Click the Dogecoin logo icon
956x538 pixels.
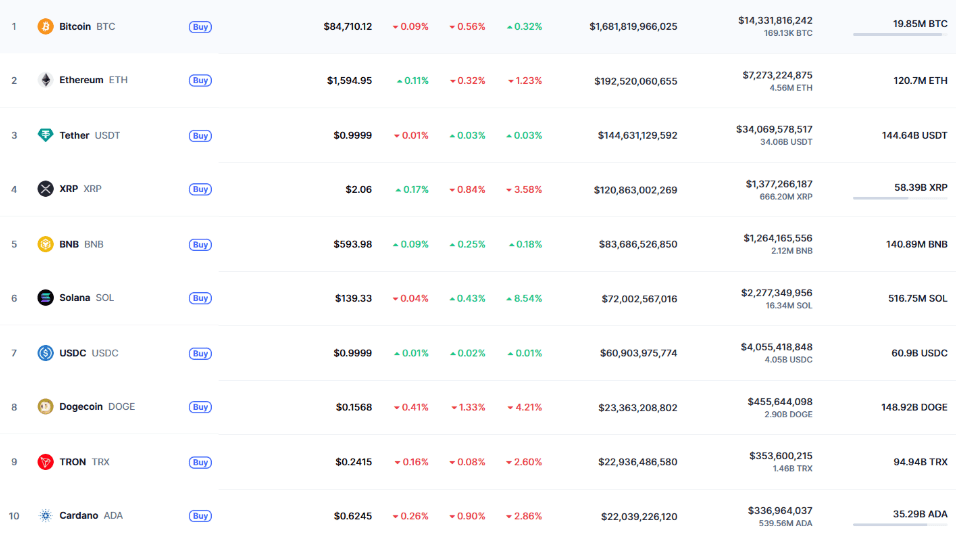pyautogui.click(x=45, y=406)
